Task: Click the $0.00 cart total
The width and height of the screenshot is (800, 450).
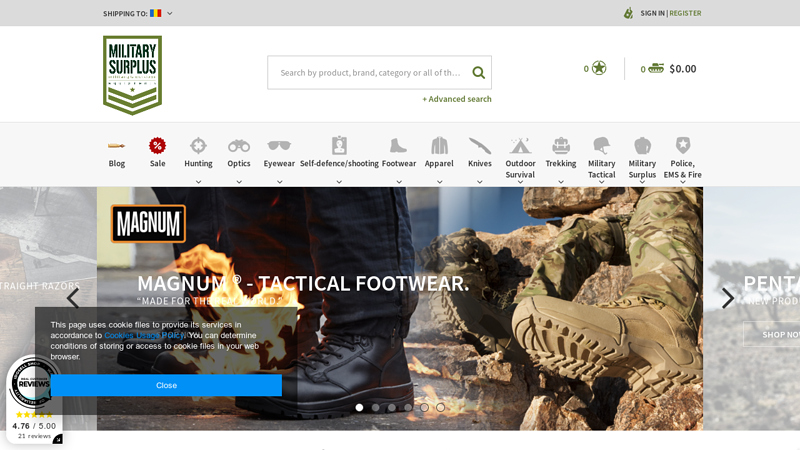Action: [x=683, y=68]
